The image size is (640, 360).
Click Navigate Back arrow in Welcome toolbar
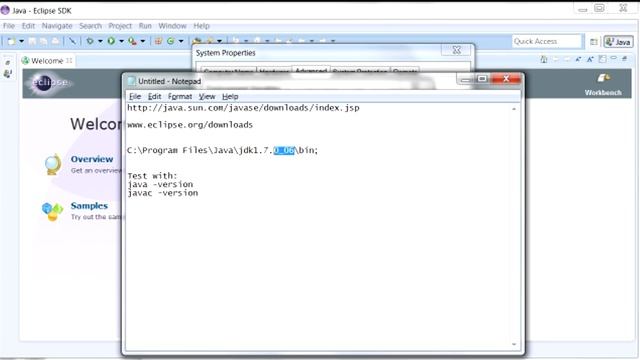(556, 60)
